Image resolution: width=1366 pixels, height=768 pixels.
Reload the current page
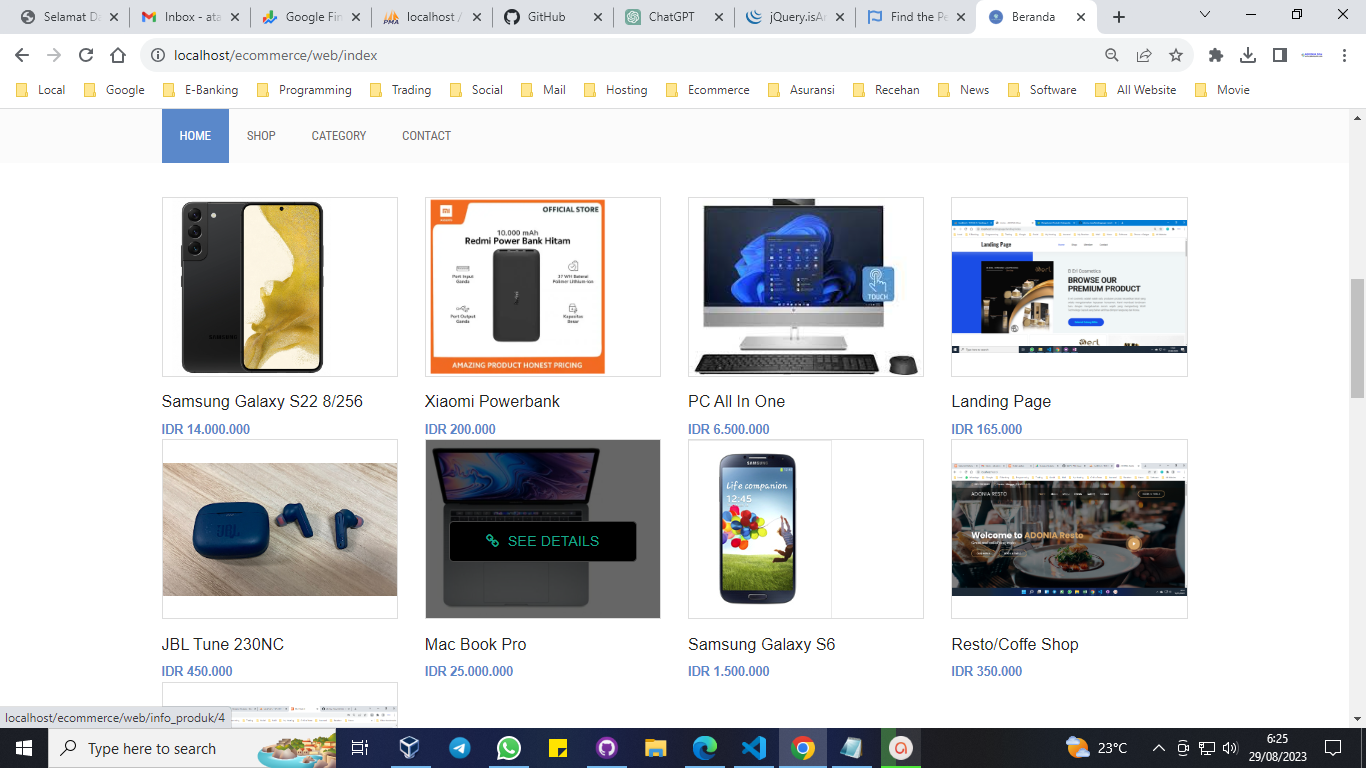(86, 55)
